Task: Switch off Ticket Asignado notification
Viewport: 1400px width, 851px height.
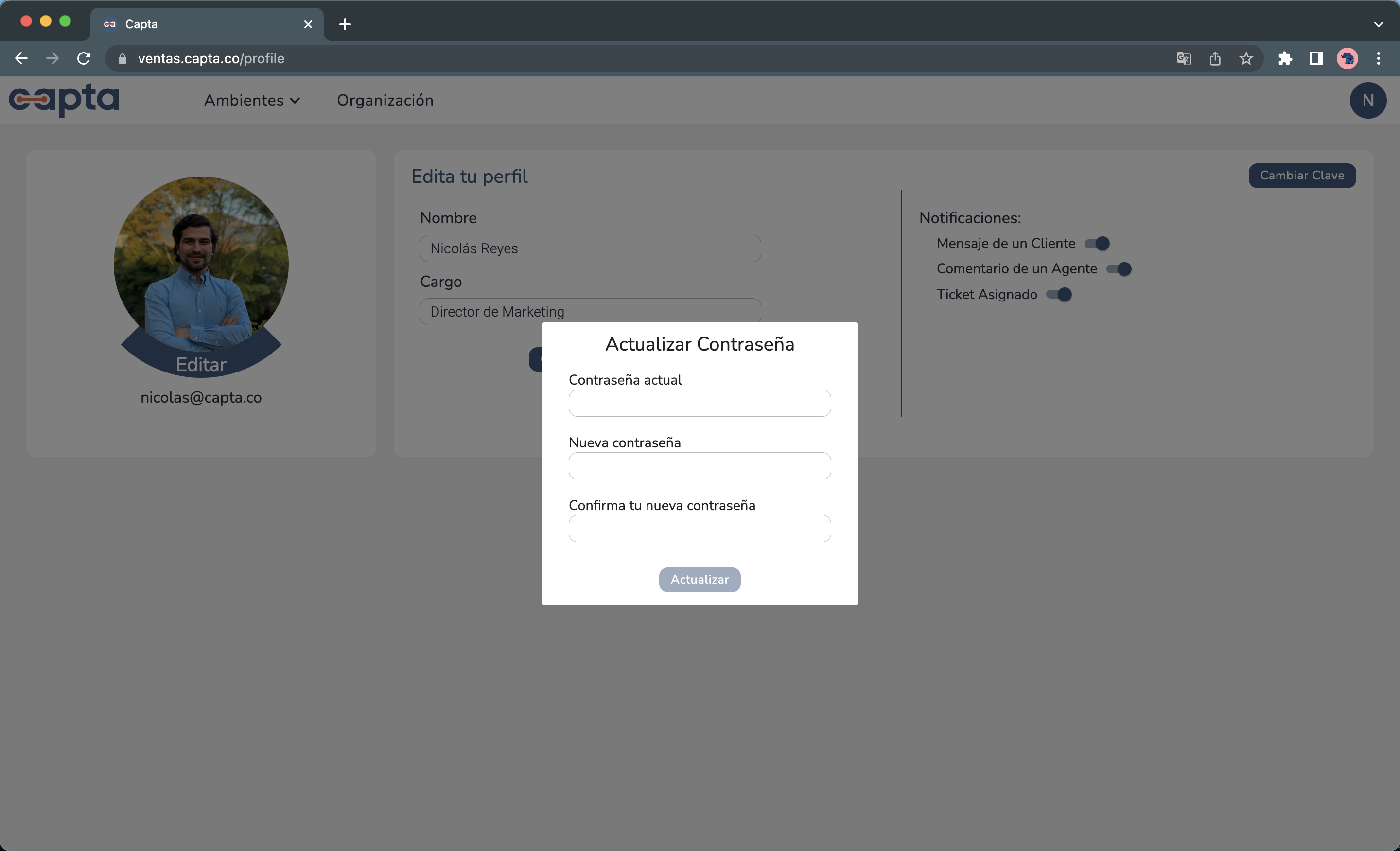Action: [x=1059, y=295]
